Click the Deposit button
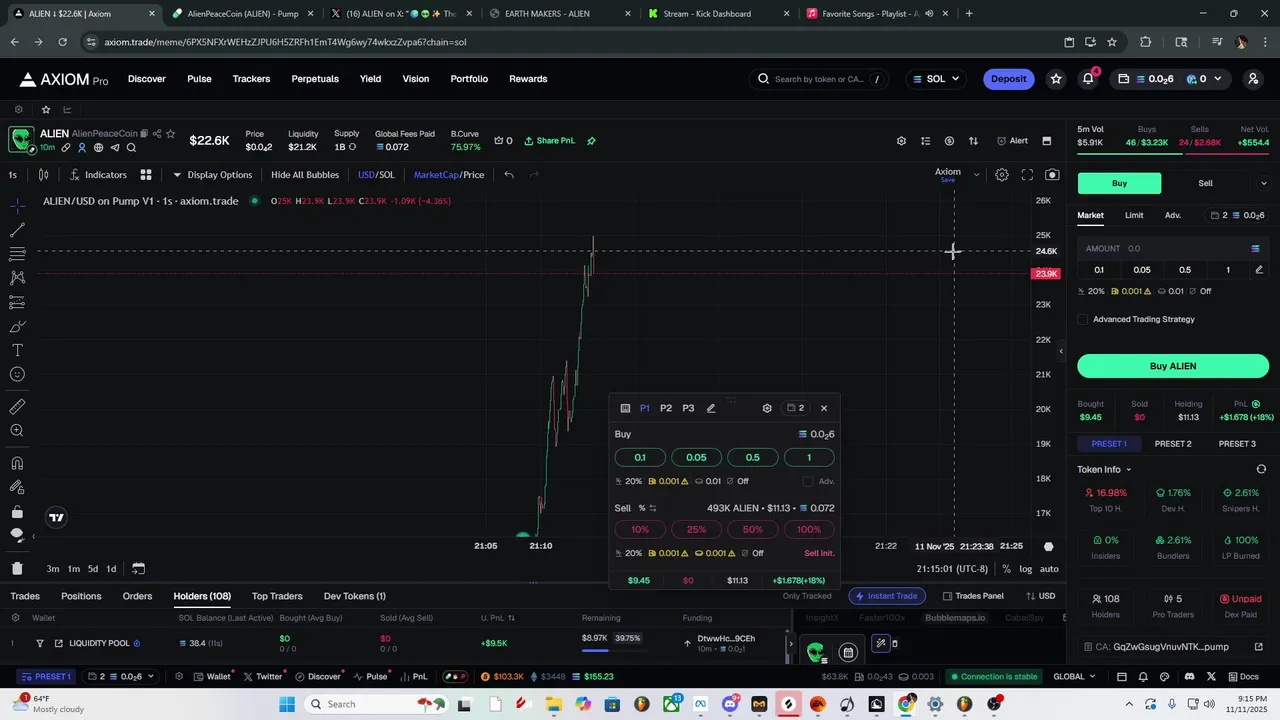The height and width of the screenshot is (720, 1280). pyautogui.click(x=1008, y=79)
